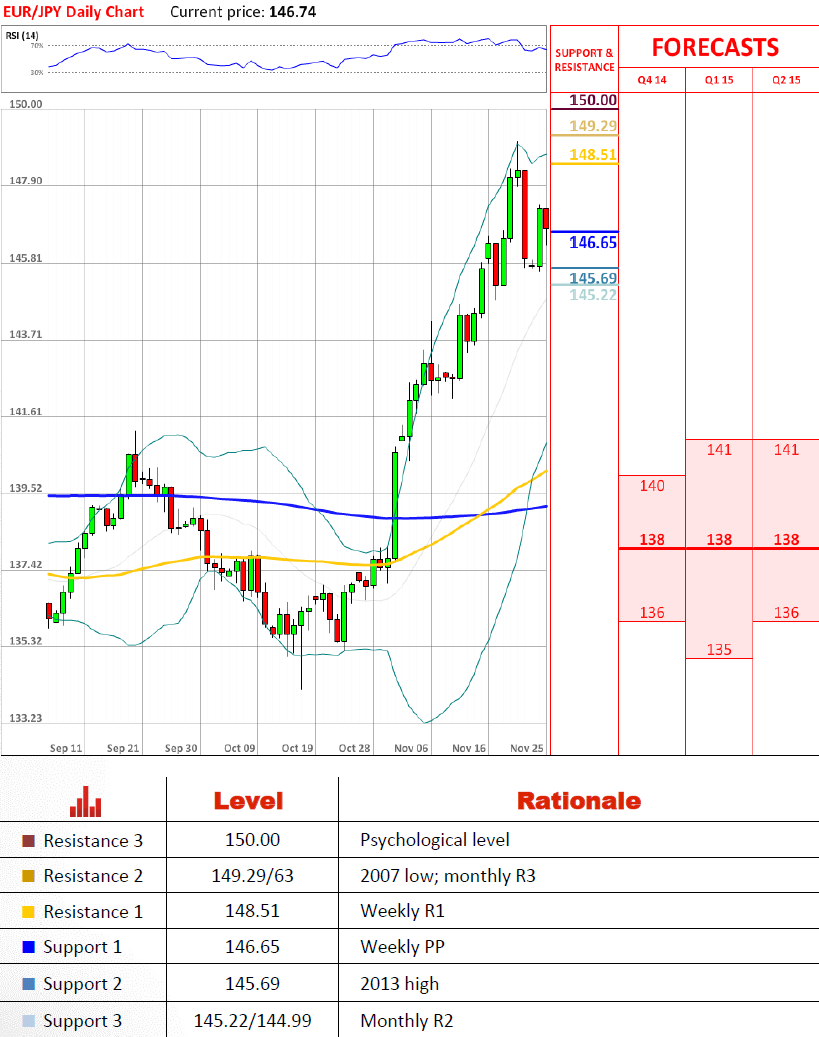819x1037 pixels.
Task: Click the 148.51 resistance level label beside chart
Action: click(x=593, y=155)
